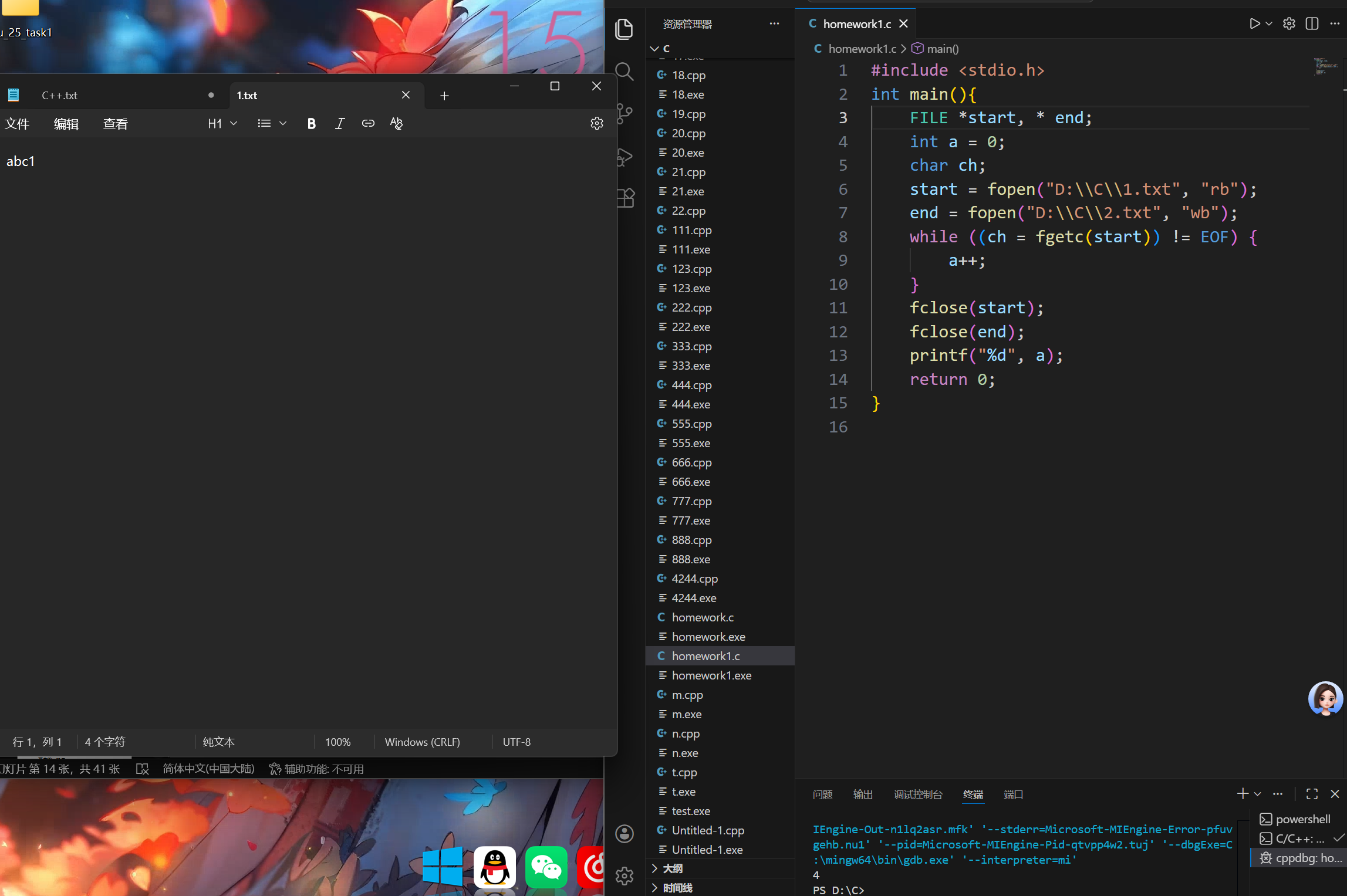Click the 100% zoom level indicator
The image size is (1347, 896).
337,742
